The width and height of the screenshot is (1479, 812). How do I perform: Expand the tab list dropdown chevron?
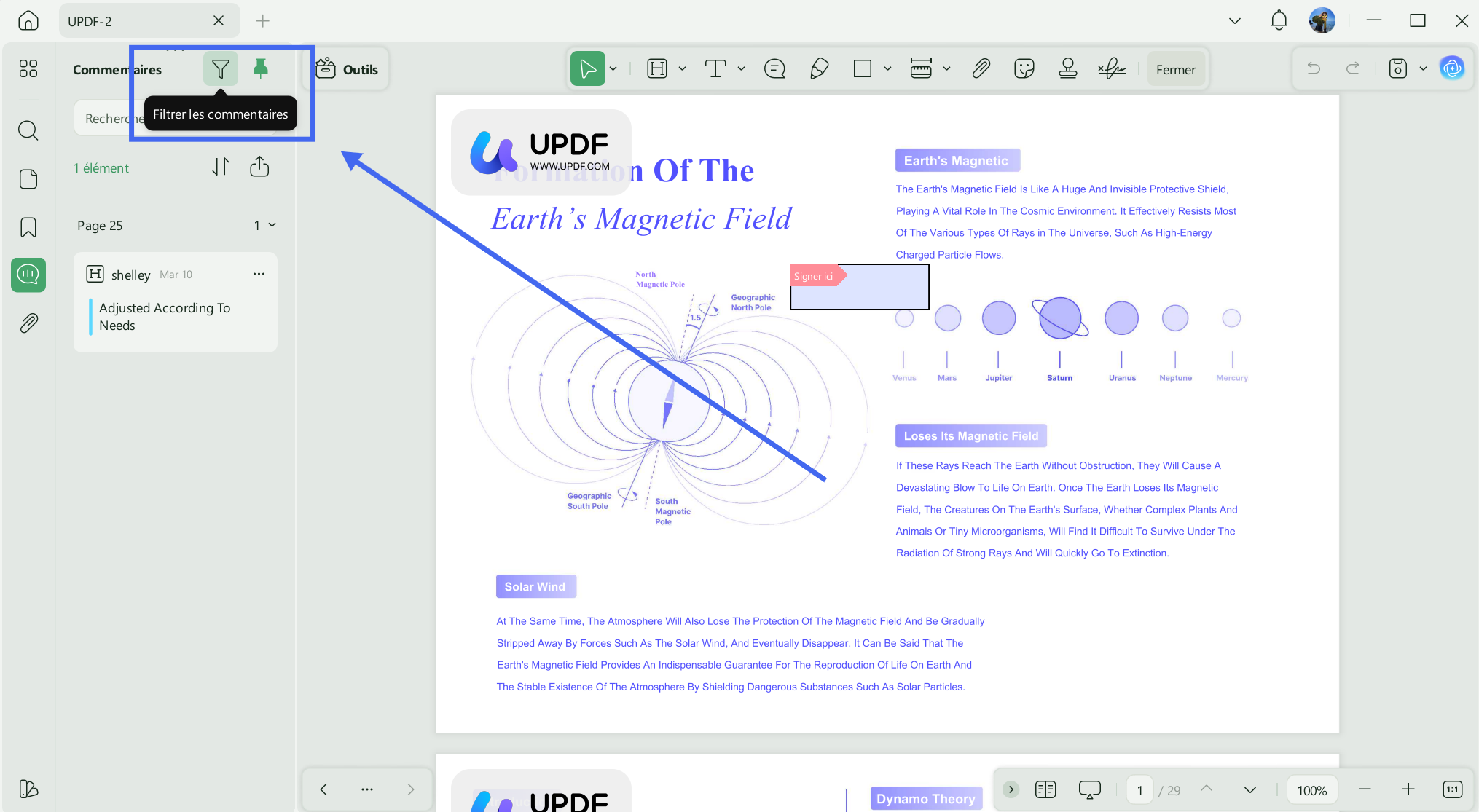[1234, 20]
